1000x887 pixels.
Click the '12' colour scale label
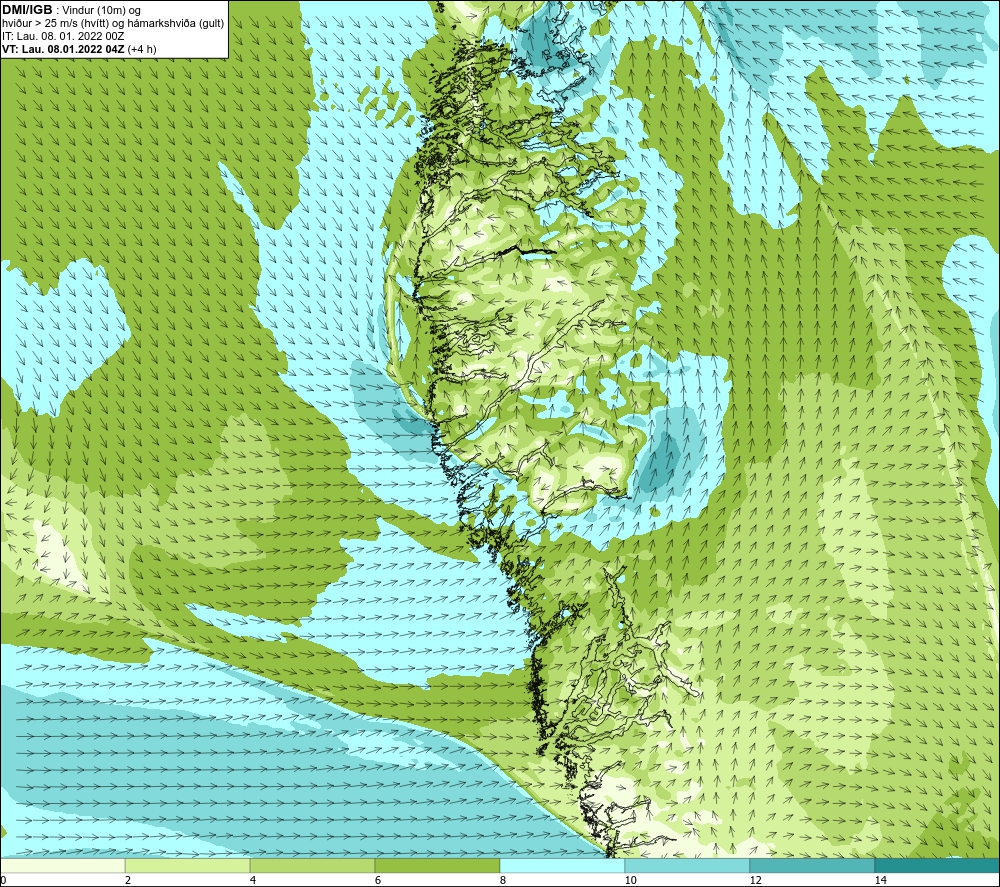tap(755, 881)
